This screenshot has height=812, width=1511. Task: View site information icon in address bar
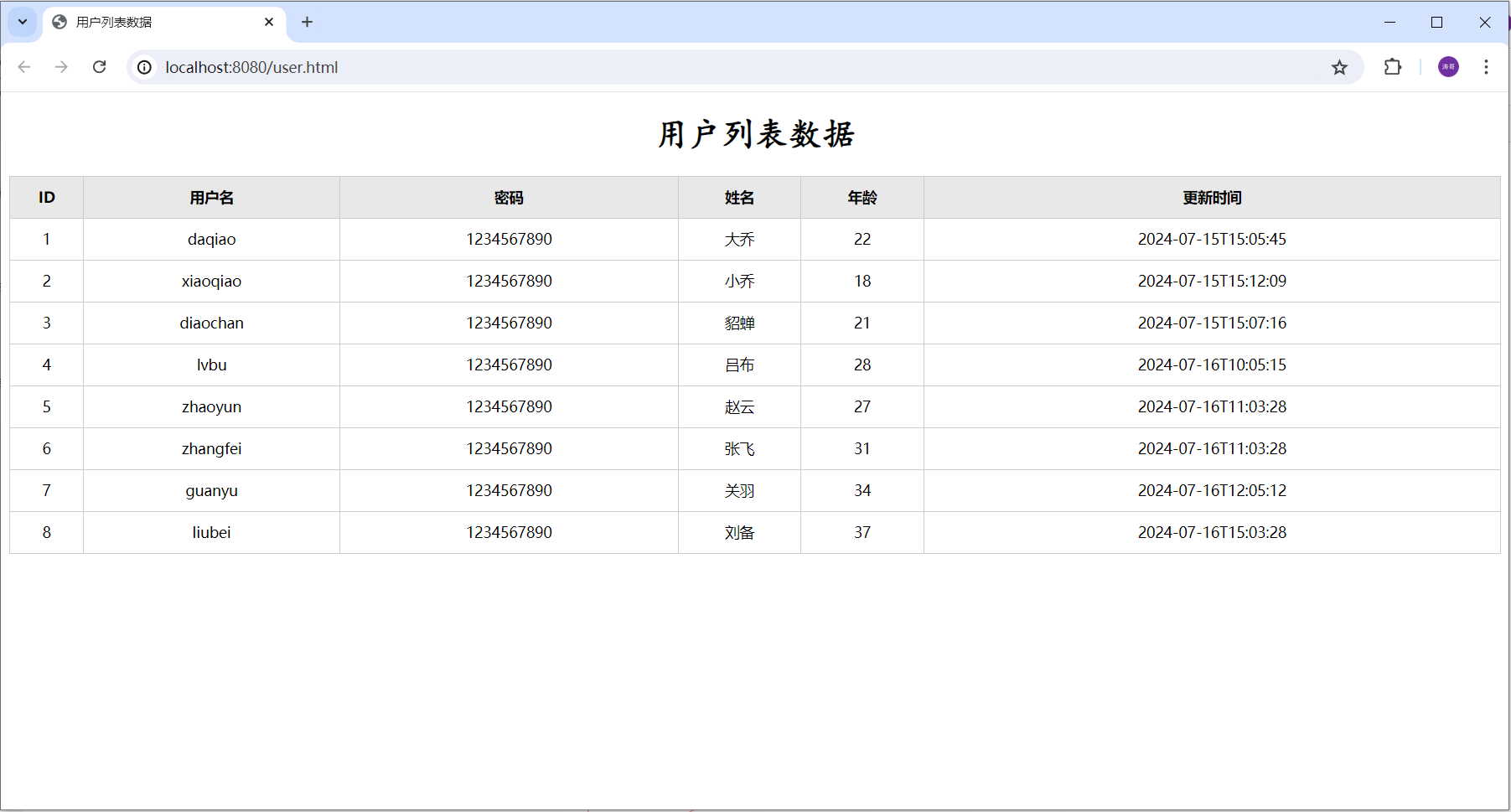coord(145,67)
